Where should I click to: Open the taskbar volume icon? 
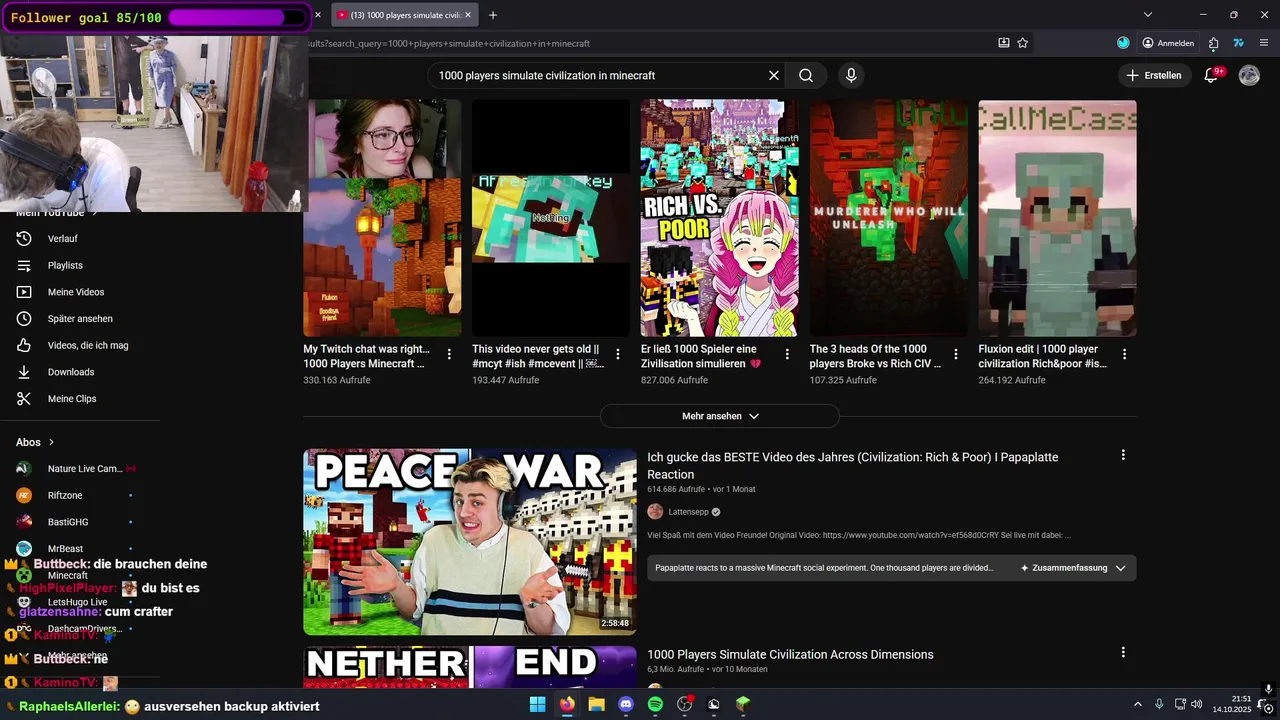1199,704
